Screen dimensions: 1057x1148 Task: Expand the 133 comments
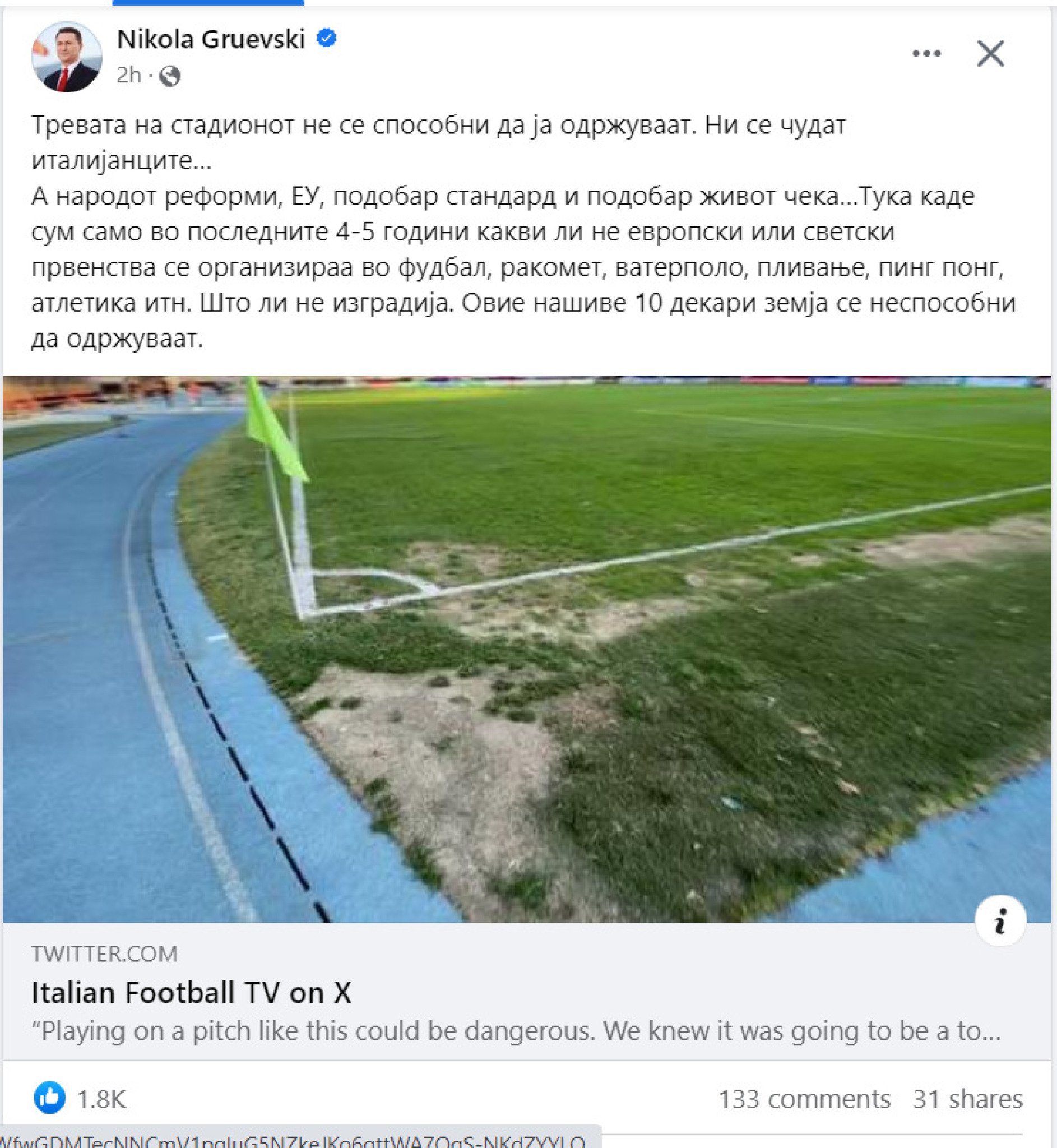[804, 1099]
